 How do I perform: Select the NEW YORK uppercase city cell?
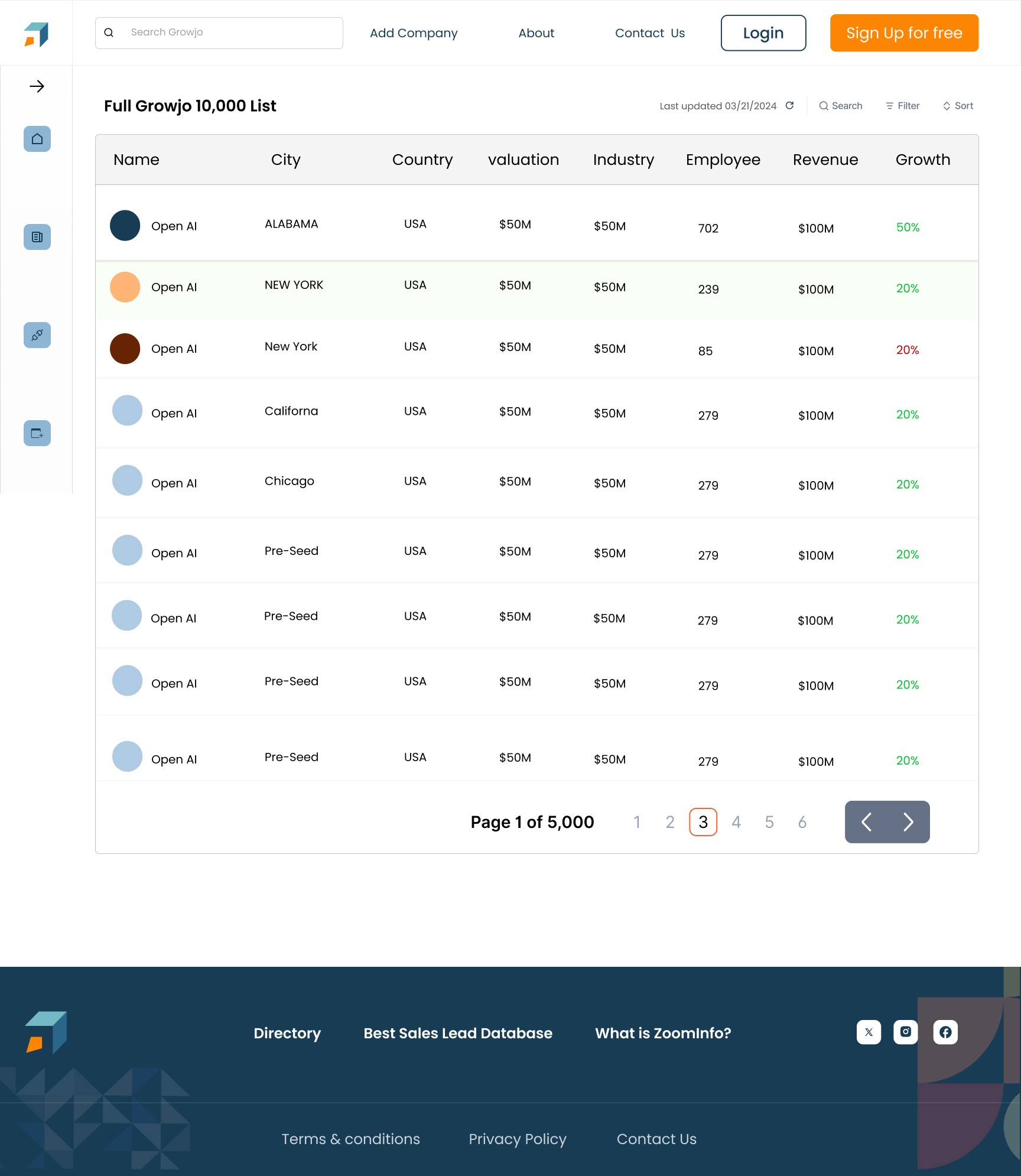(x=294, y=285)
